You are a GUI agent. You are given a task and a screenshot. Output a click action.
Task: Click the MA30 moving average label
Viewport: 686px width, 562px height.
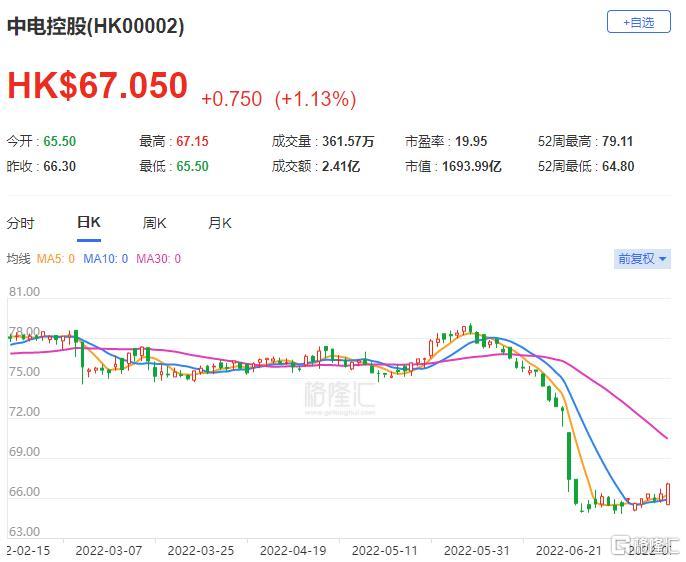(158, 259)
